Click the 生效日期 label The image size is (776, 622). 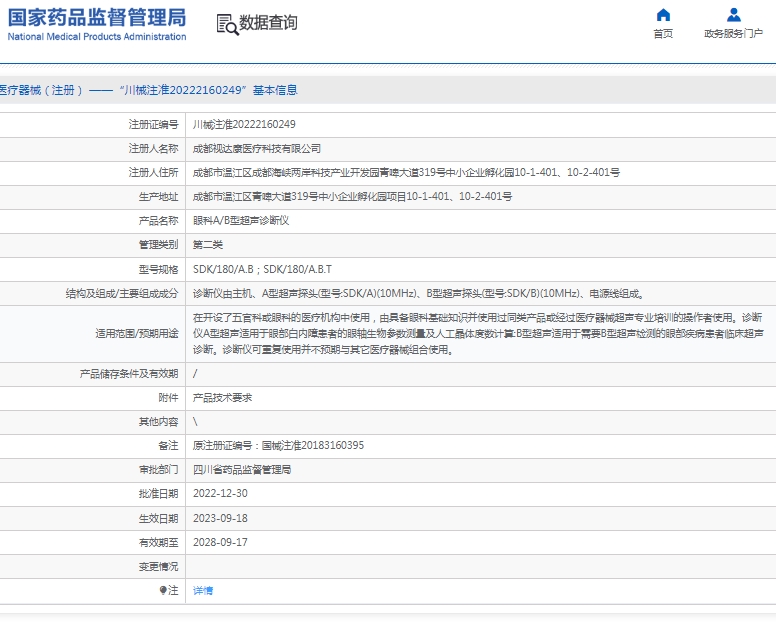point(158,518)
